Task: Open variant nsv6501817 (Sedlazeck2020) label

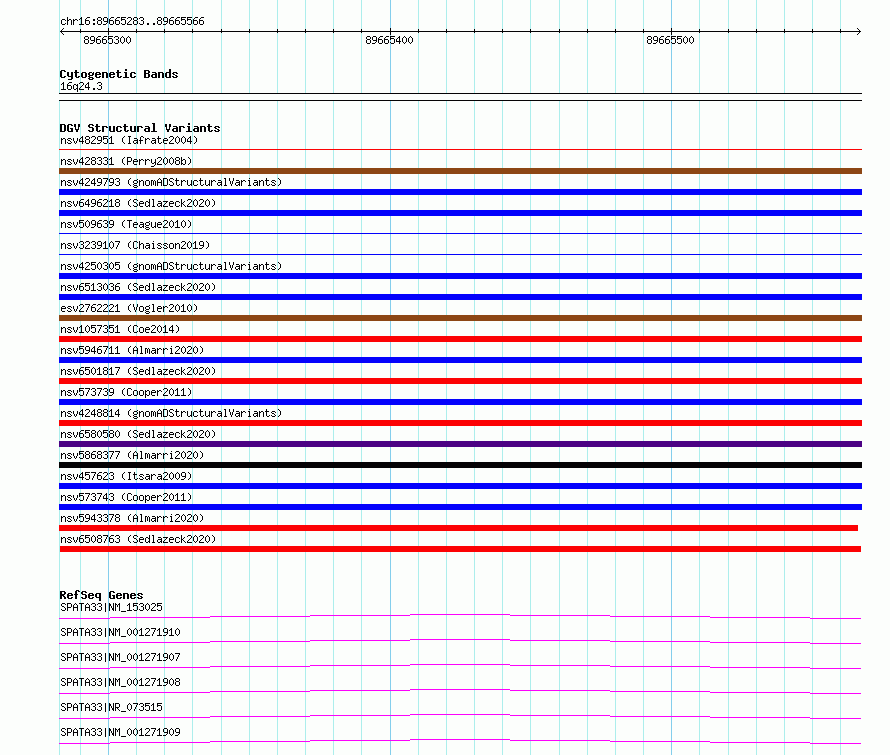Action: pyautogui.click(x=138, y=371)
